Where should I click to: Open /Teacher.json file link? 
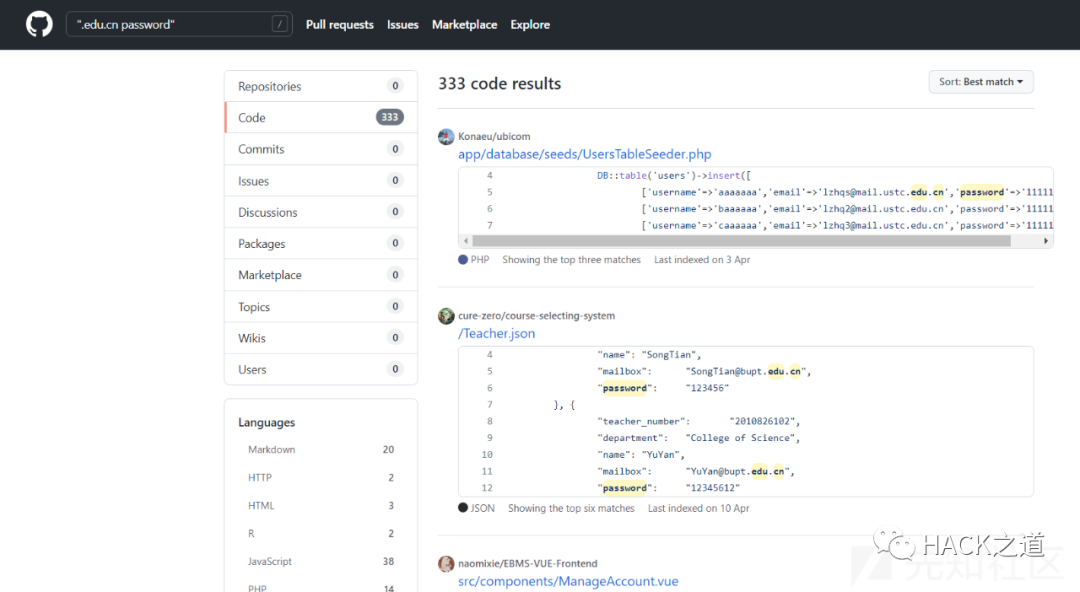(497, 334)
